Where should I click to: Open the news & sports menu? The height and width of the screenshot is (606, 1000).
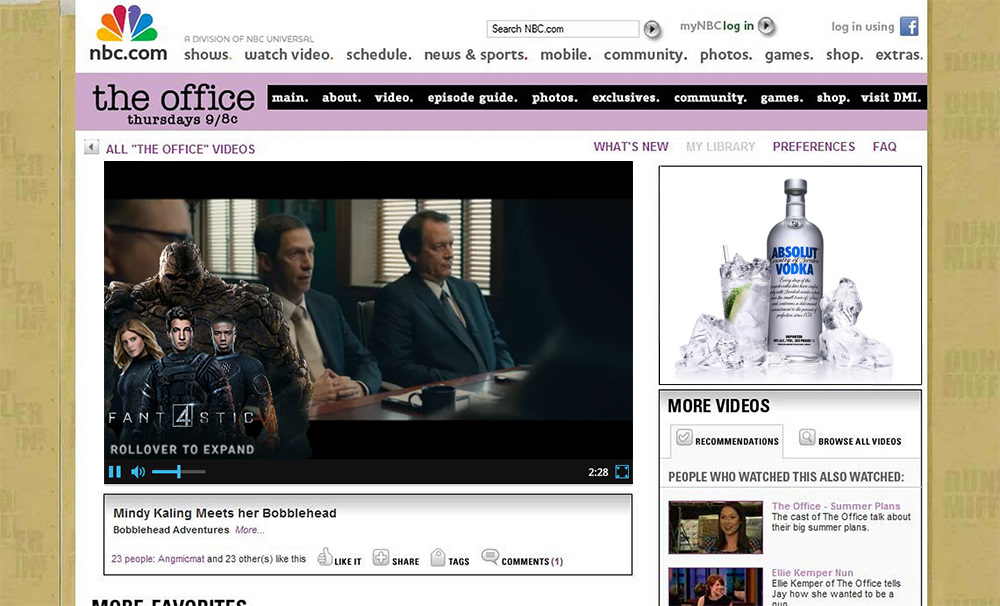click(476, 55)
